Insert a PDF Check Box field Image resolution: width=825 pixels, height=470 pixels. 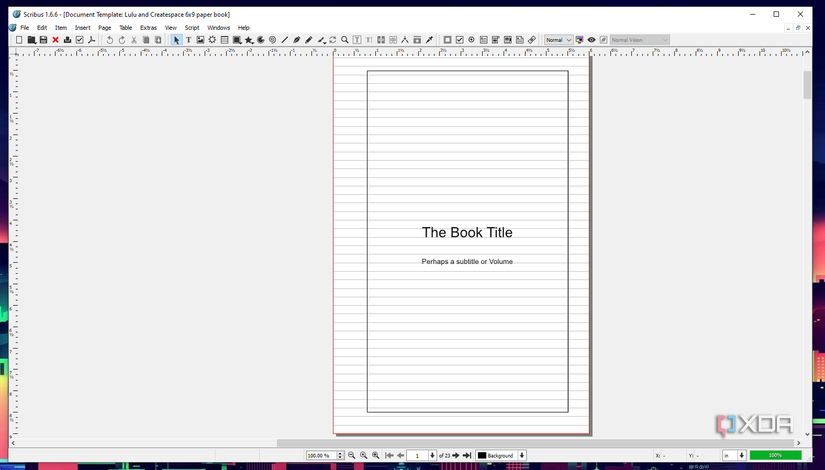tap(459, 40)
